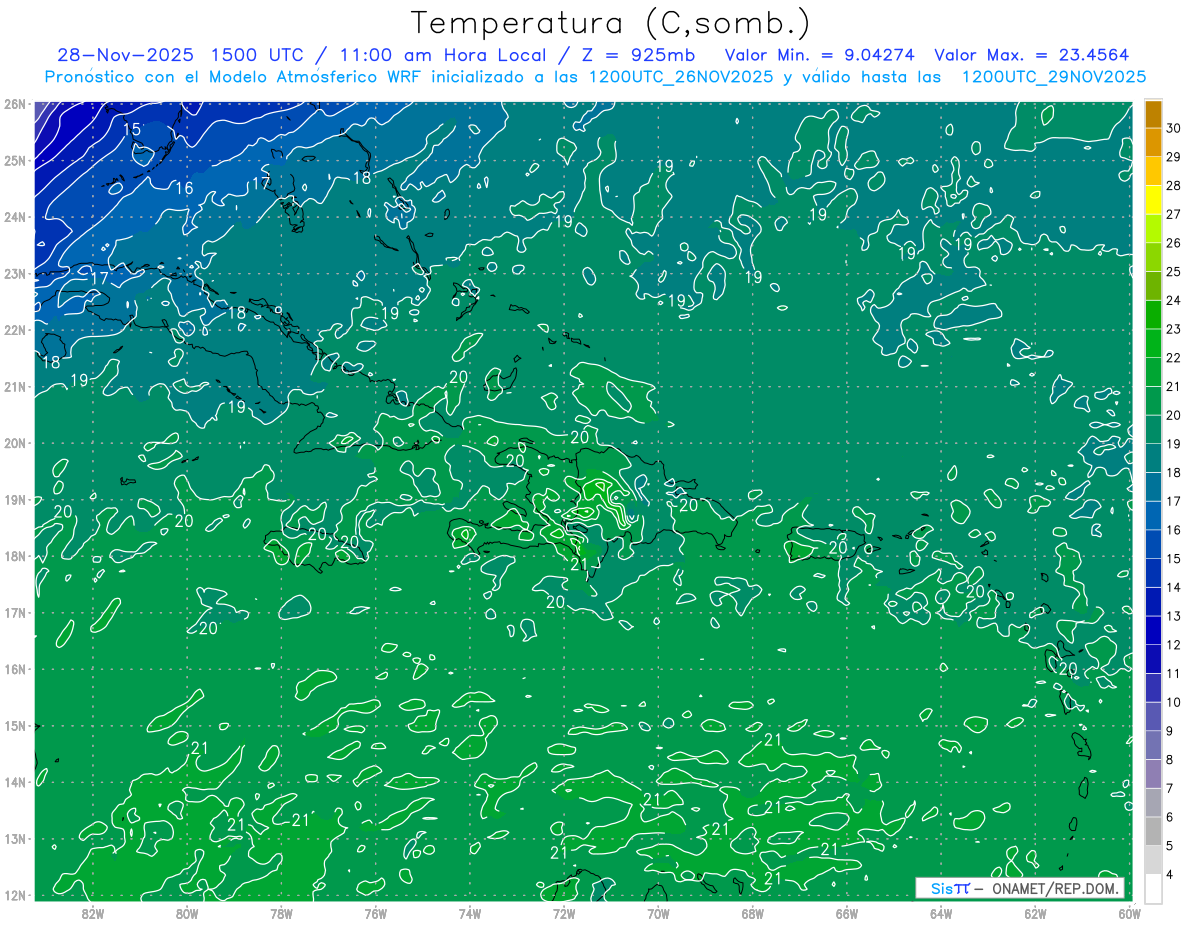Click the '12N' latitude axis label
The image size is (1200, 927).
click(15, 895)
